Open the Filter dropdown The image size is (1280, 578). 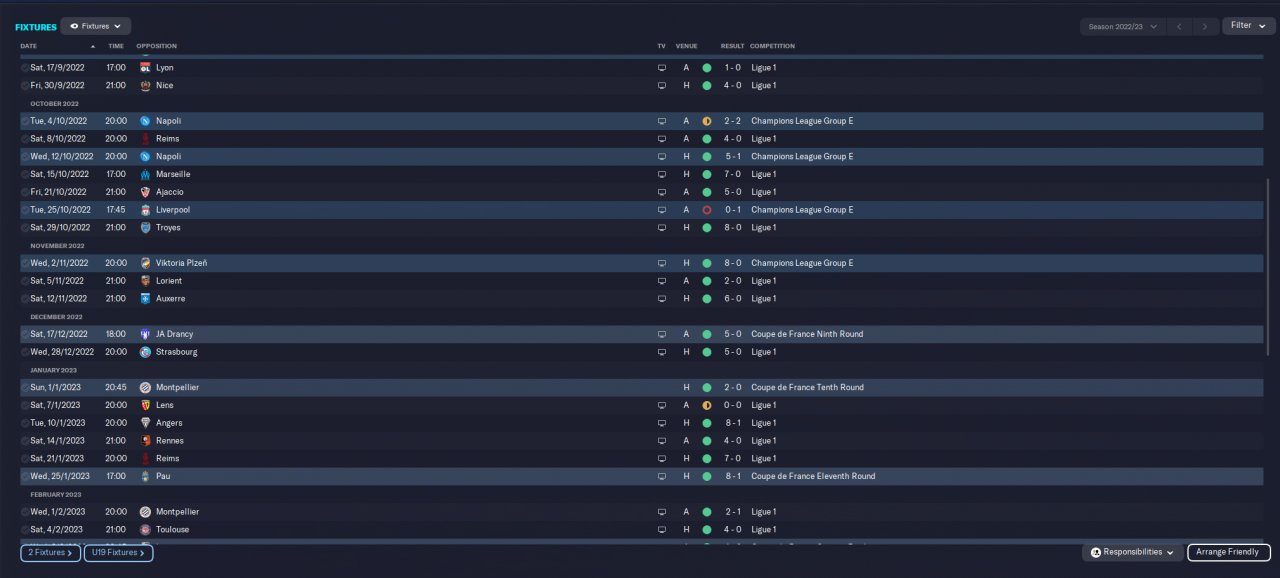1248,26
